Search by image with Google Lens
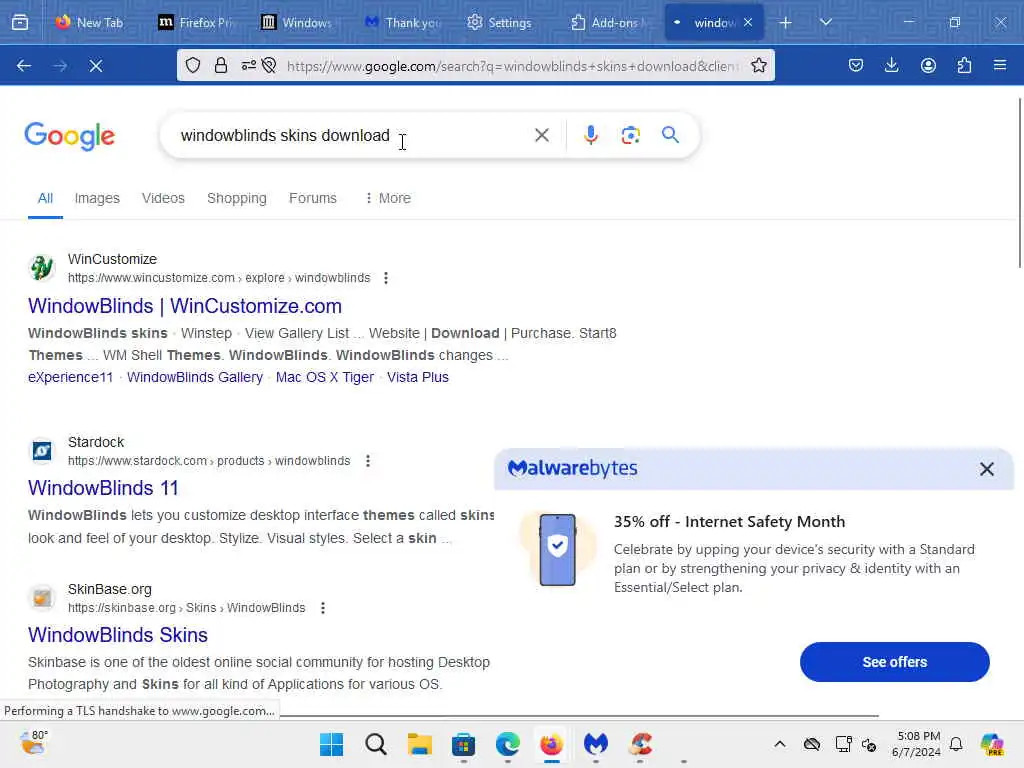This screenshot has height=768, width=1024. [630, 135]
